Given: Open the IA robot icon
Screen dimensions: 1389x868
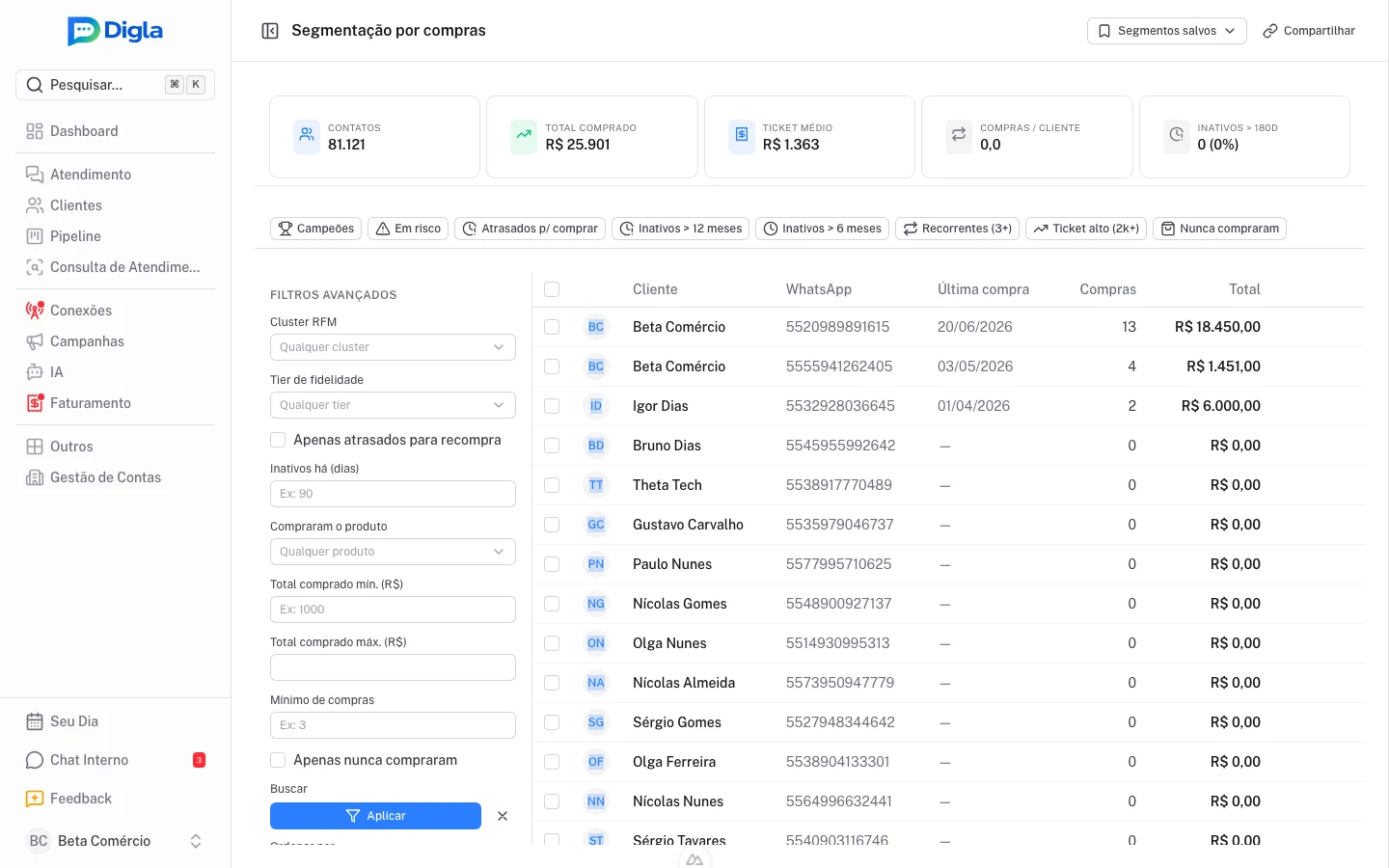Looking at the screenshot, I should (35, 372).
